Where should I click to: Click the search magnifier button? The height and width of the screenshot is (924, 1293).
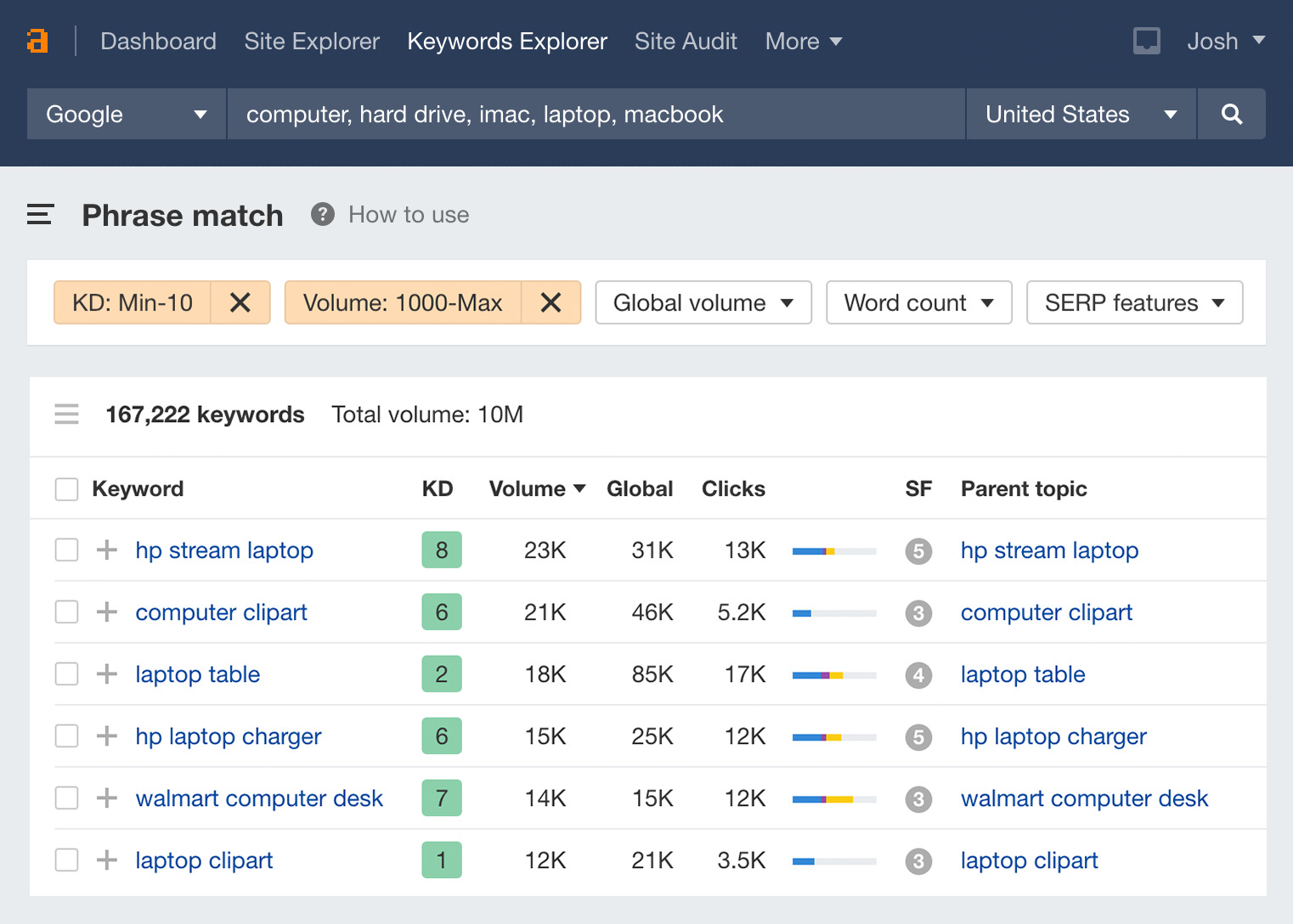click(1231, 114)
